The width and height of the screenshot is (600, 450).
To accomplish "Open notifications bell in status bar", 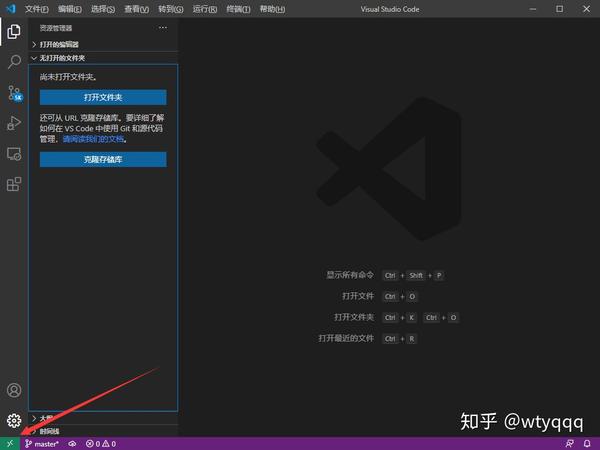I will click(x=587, y=443).
